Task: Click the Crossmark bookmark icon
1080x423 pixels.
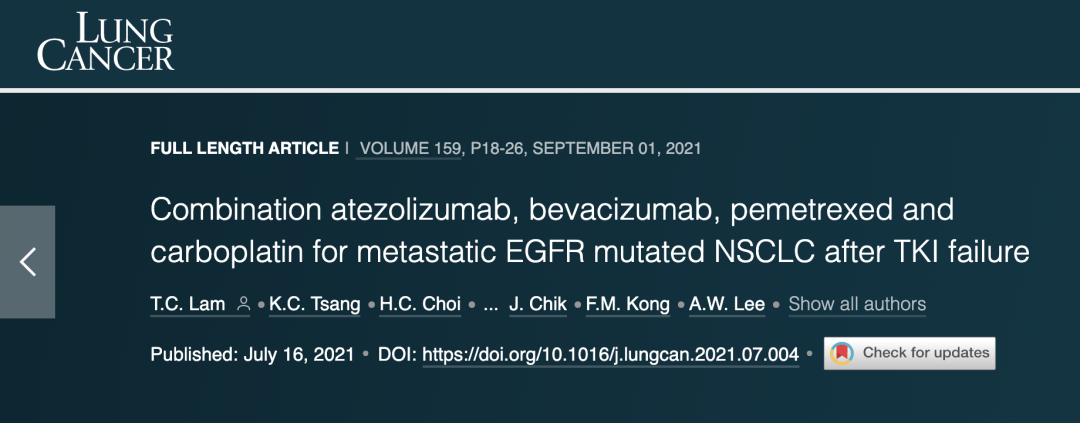Action: [x=841, y=353]
